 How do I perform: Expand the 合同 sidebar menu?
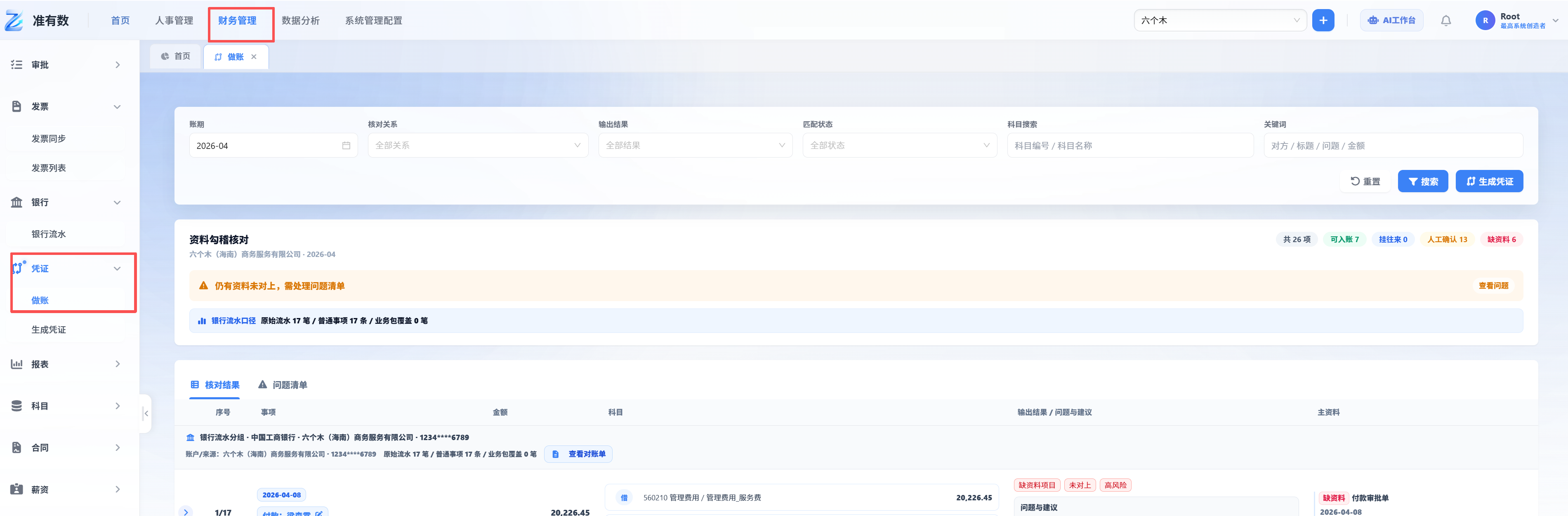tap(118, 447)
